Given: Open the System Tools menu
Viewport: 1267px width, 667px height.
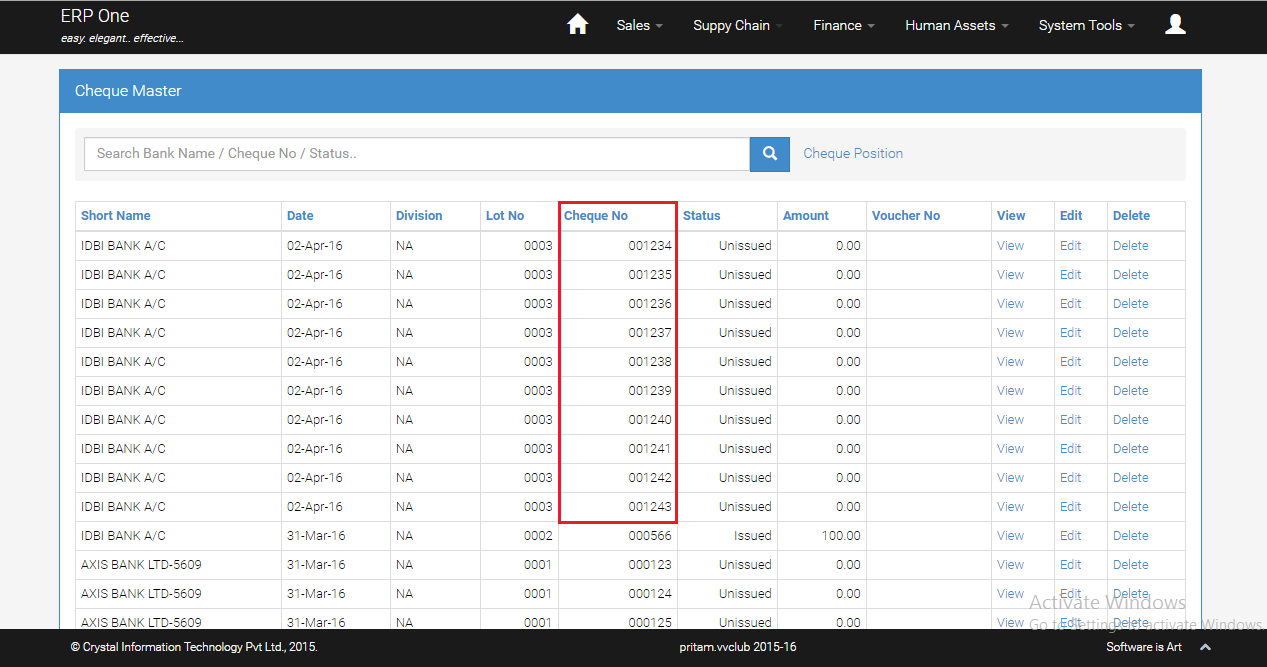Looking at the screenshot, I should click(1086, 26).
